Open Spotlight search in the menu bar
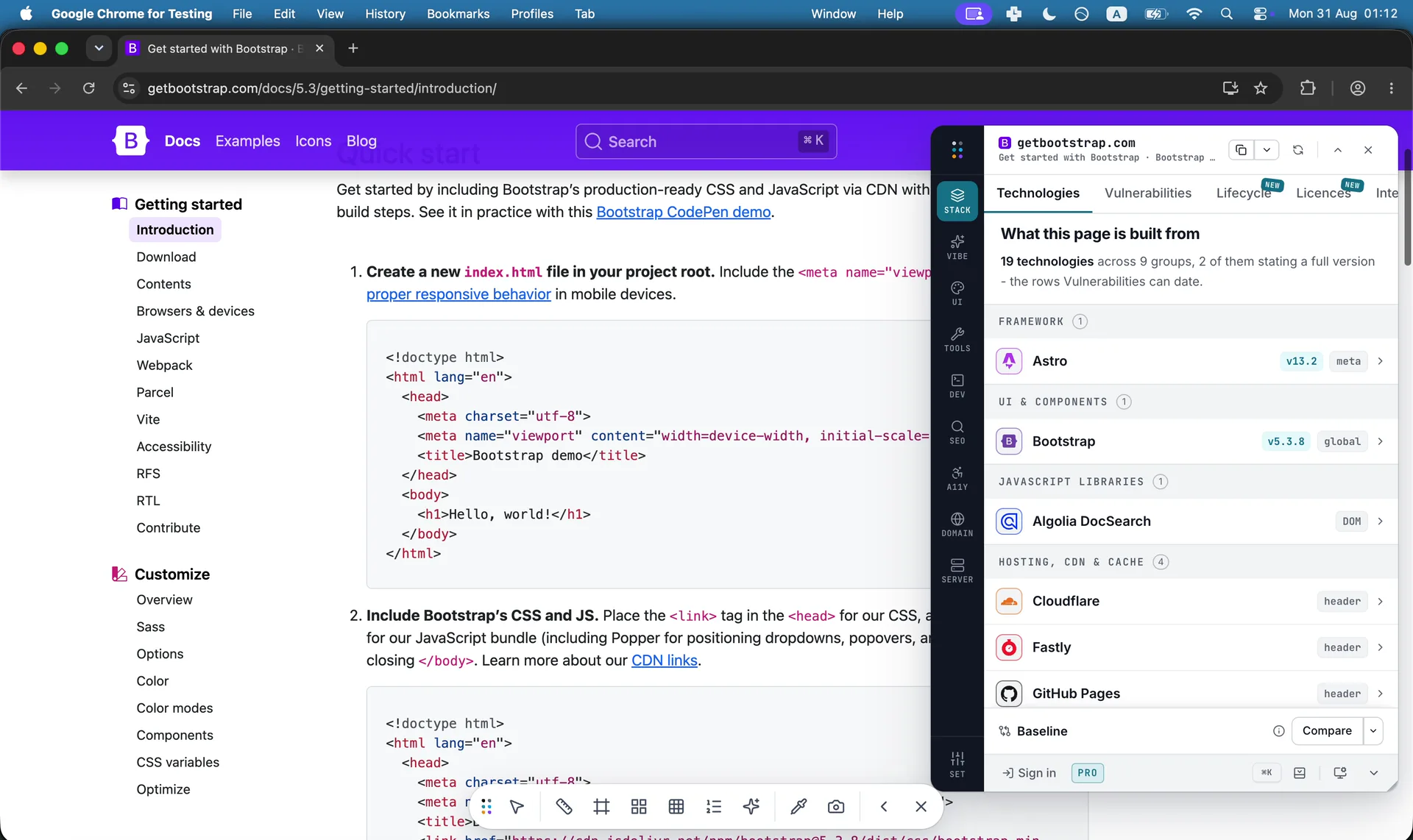 1226,14
